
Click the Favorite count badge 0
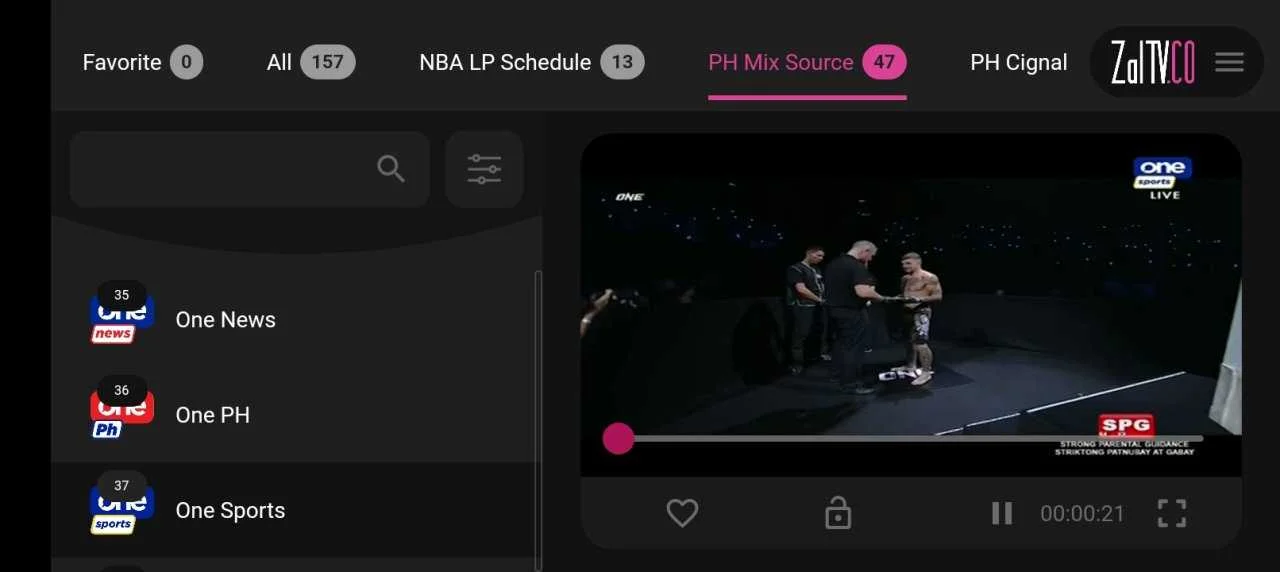(x=186, y=62)
